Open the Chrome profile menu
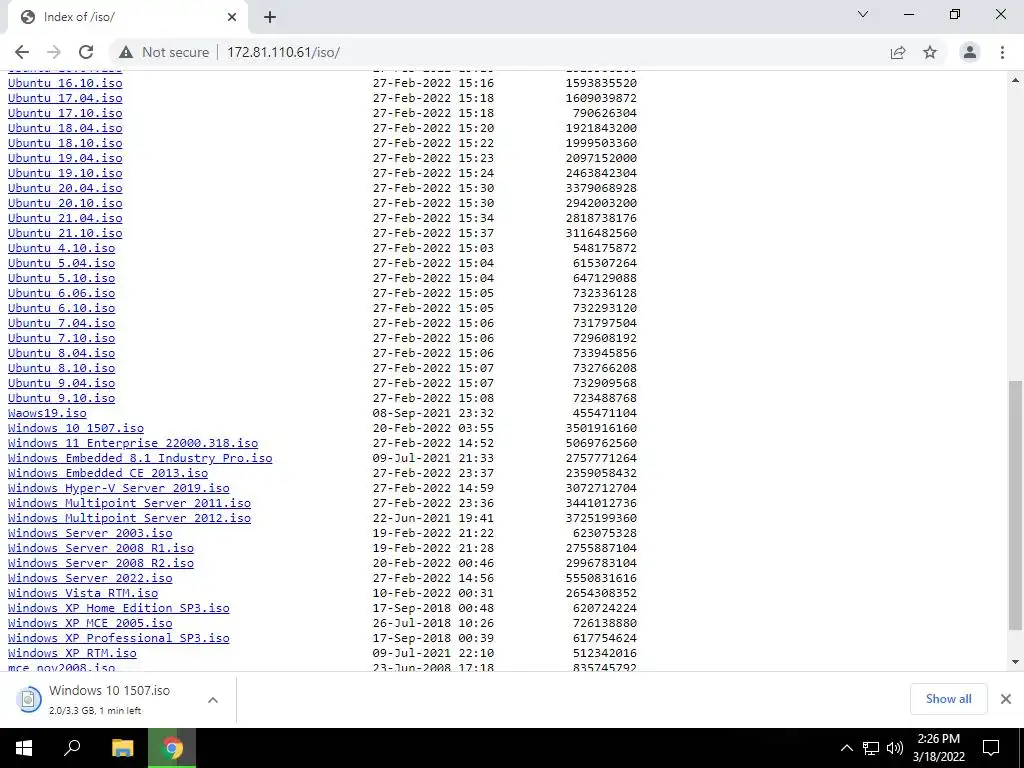This screenshot has width=1024, height=768. tap(970, 52)
